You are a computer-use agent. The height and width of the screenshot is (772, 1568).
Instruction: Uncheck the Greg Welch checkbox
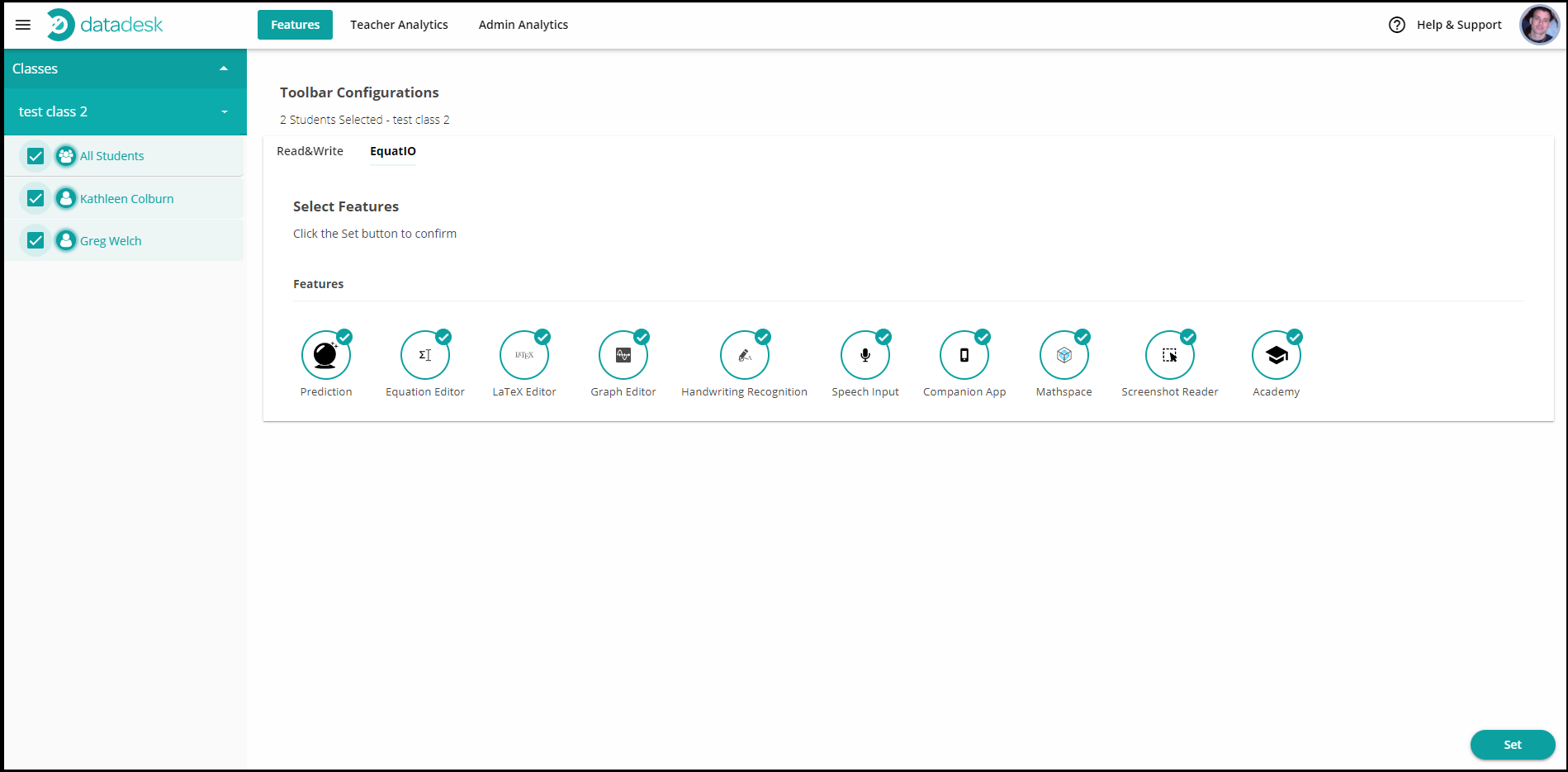pyautogui.click(x=36, y=240)
